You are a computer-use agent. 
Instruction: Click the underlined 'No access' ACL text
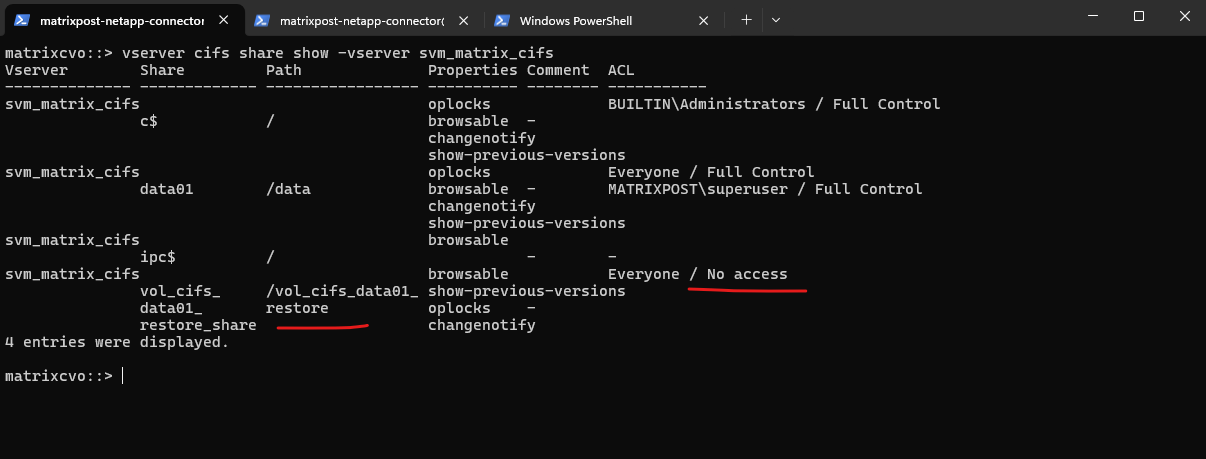746,274
